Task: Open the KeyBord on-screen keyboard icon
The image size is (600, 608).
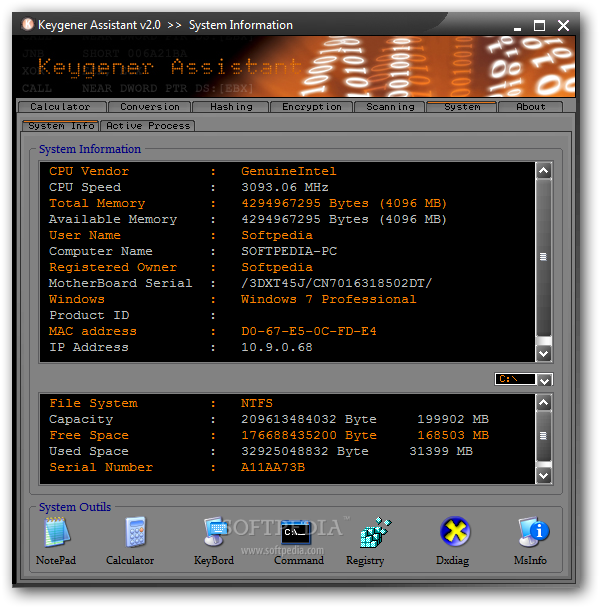Action: [215, 531]
